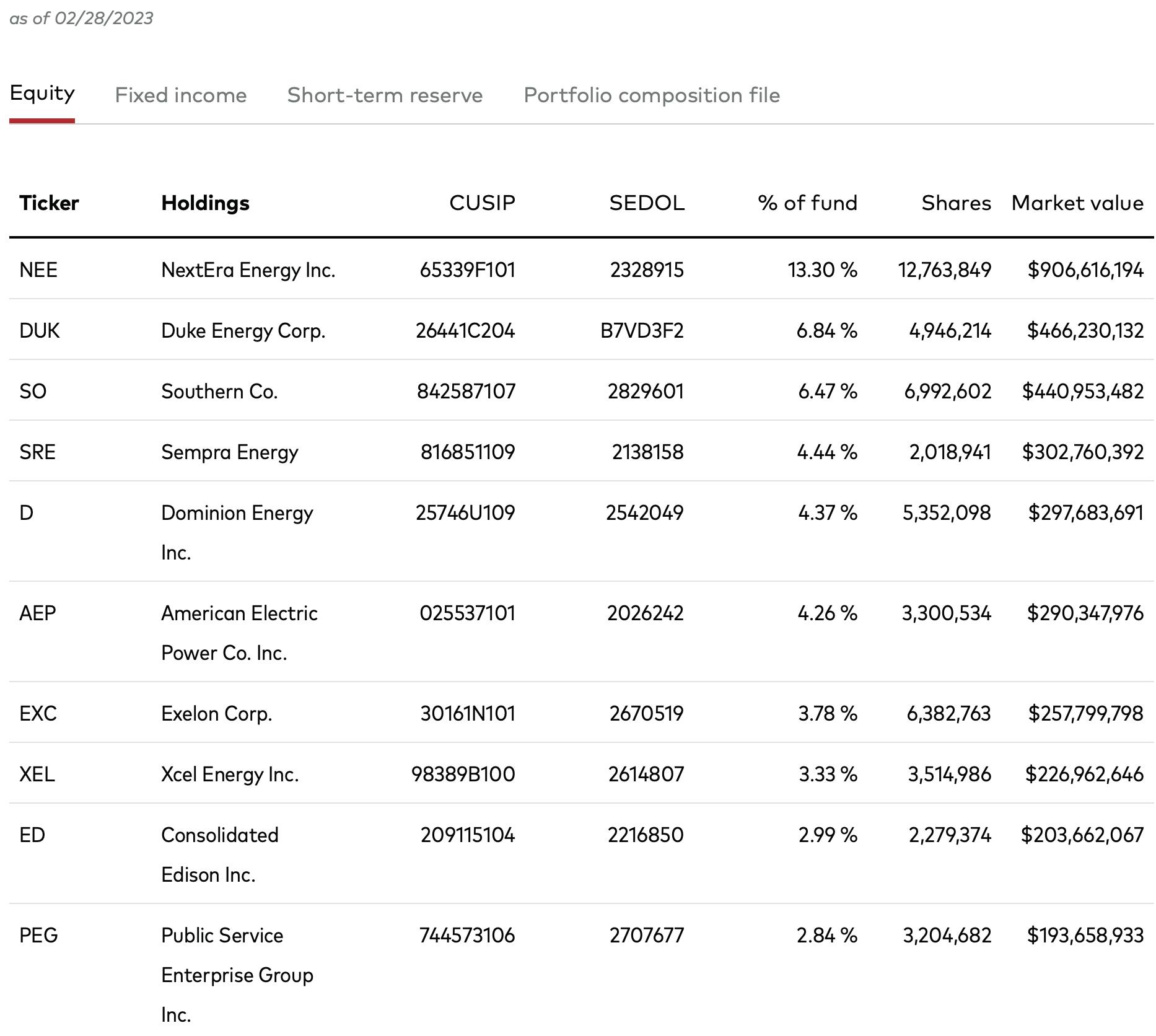Select market value $906,616,194
This screenshot has height=1036, width=1156.
[1085, 270]
